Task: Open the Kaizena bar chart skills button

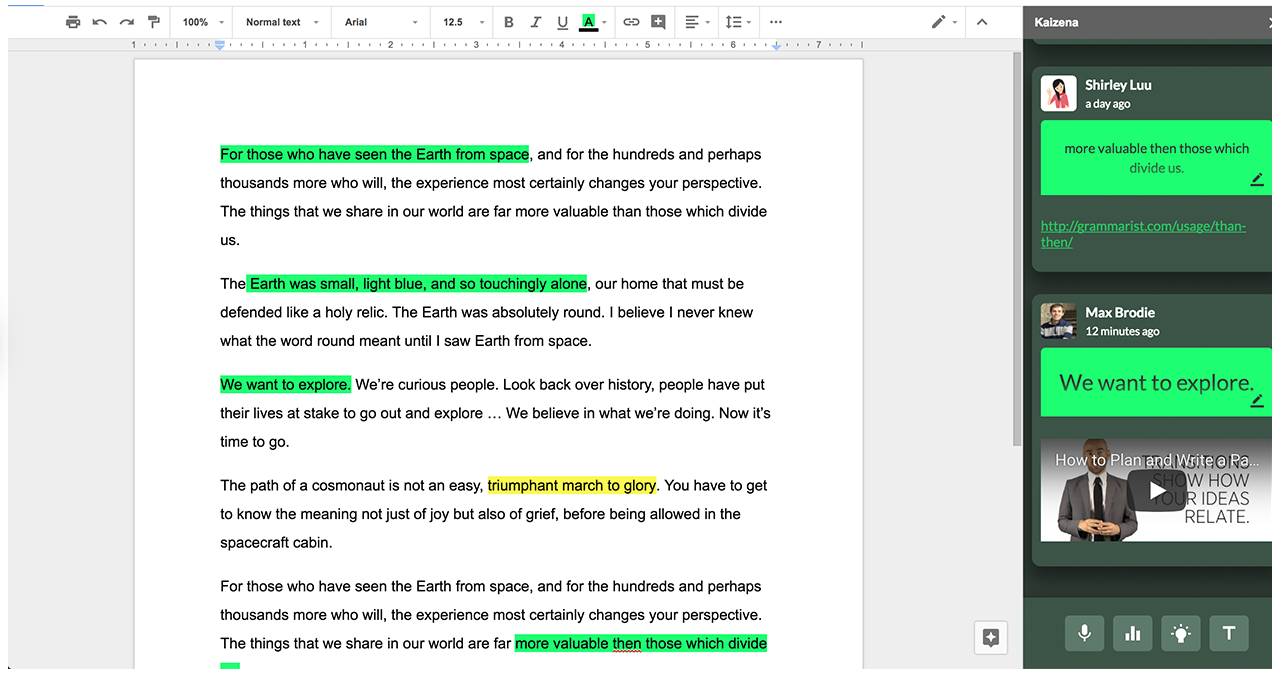Action: pos(1132,633)
